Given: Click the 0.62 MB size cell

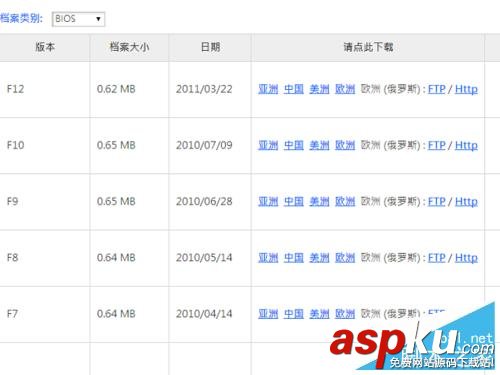Looking at the screenshot, I should click(129, 89).
